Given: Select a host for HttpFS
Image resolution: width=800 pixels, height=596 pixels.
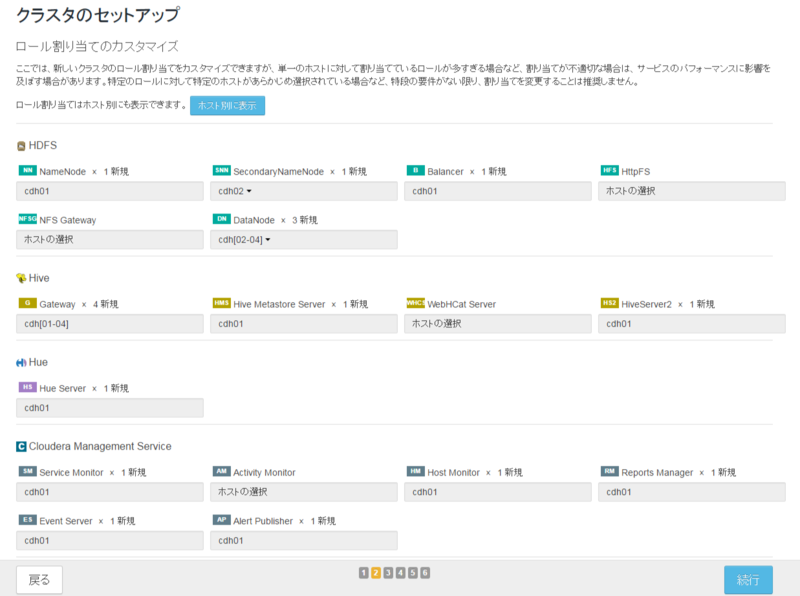Looking at the screenshot, I should pos(691,191).
